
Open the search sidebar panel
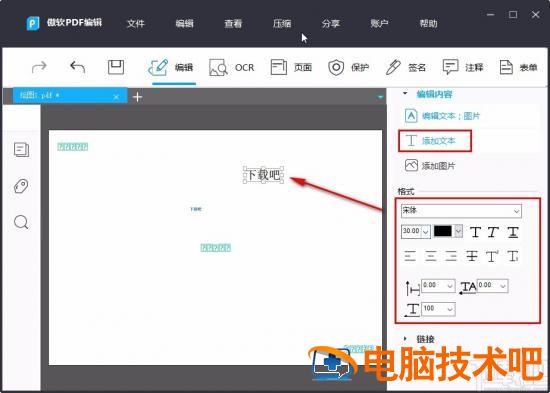tap(21, 222)
